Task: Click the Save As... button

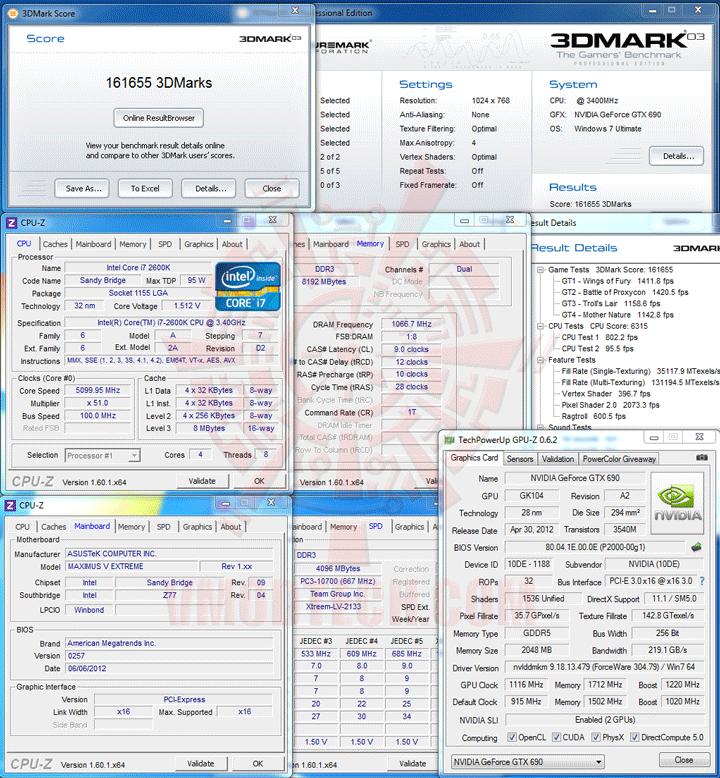Action: (x=82, y=189)
